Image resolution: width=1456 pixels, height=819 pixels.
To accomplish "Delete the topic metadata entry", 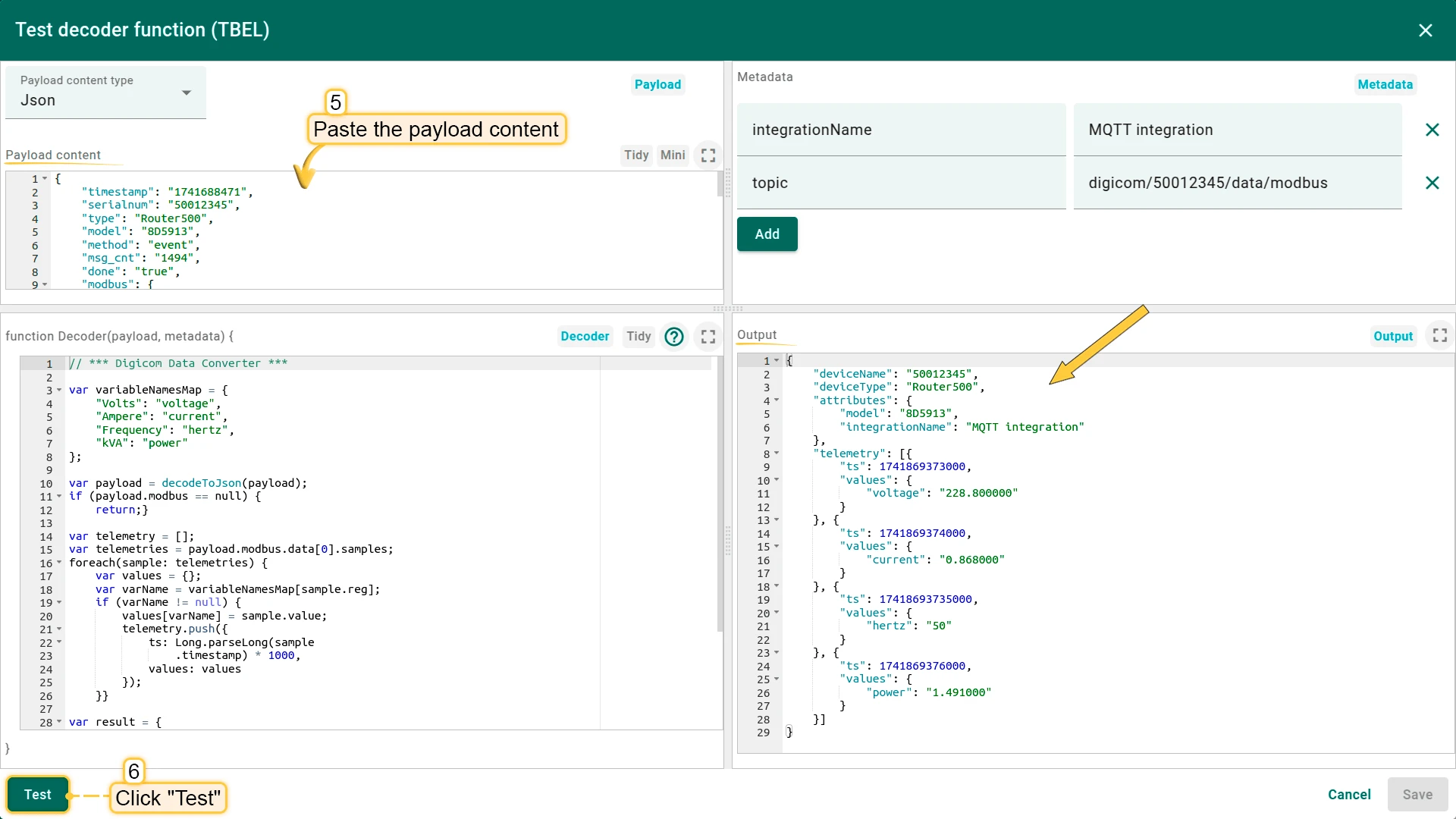I will coord(1432,183).
